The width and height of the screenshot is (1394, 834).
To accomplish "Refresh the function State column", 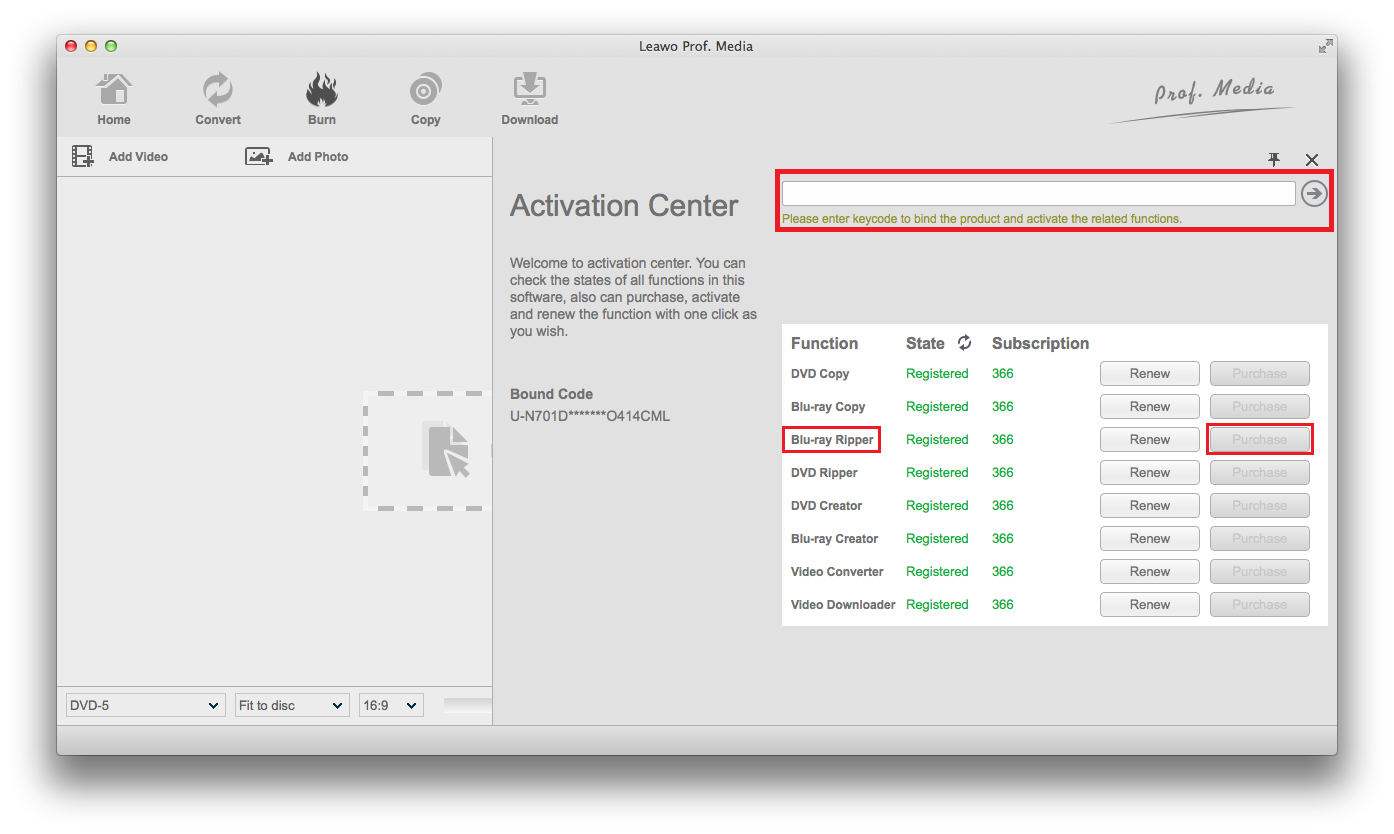I will [x=964, y=343].
